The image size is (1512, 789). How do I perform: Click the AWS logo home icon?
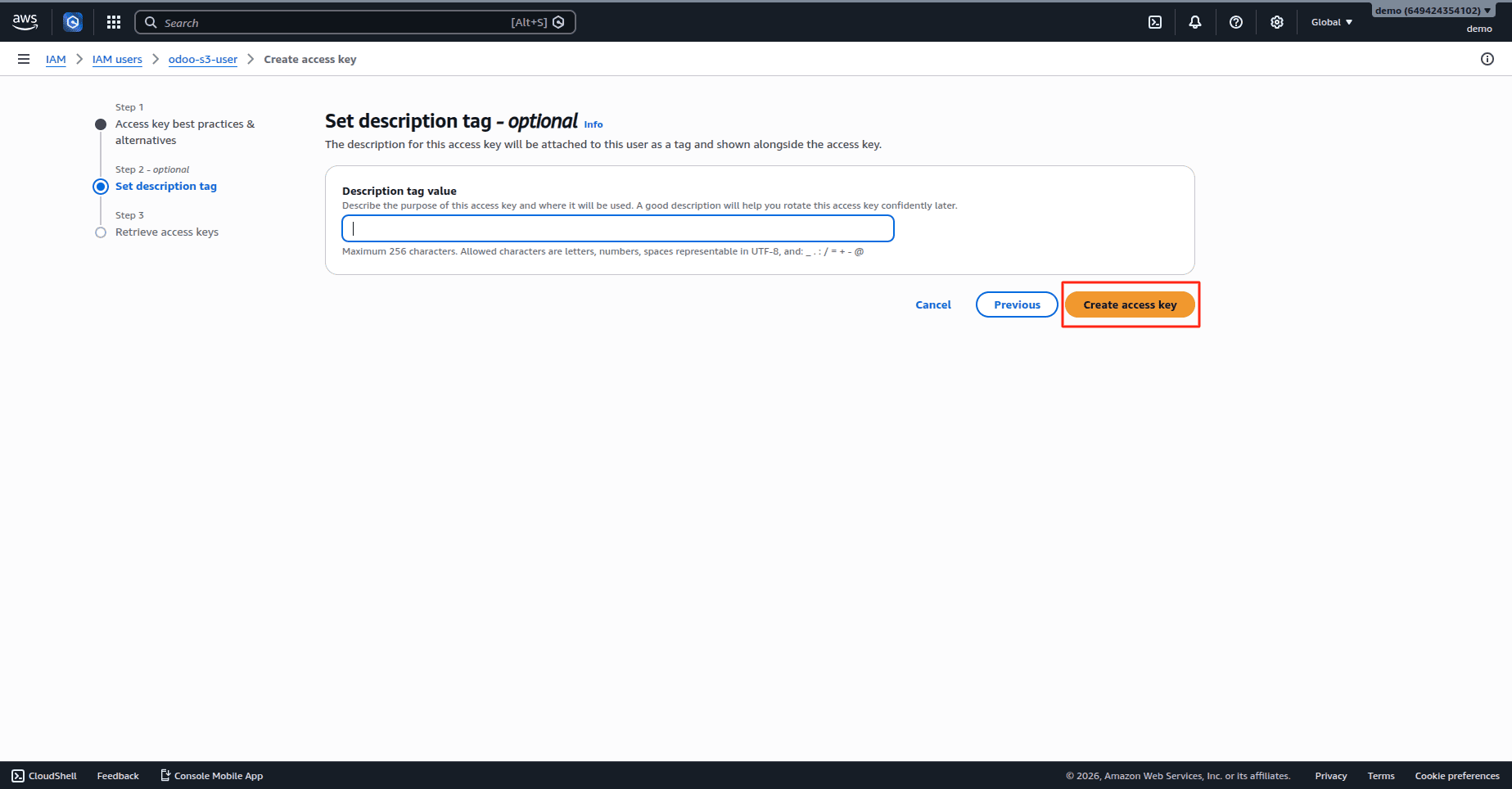(x=25, y=22)
